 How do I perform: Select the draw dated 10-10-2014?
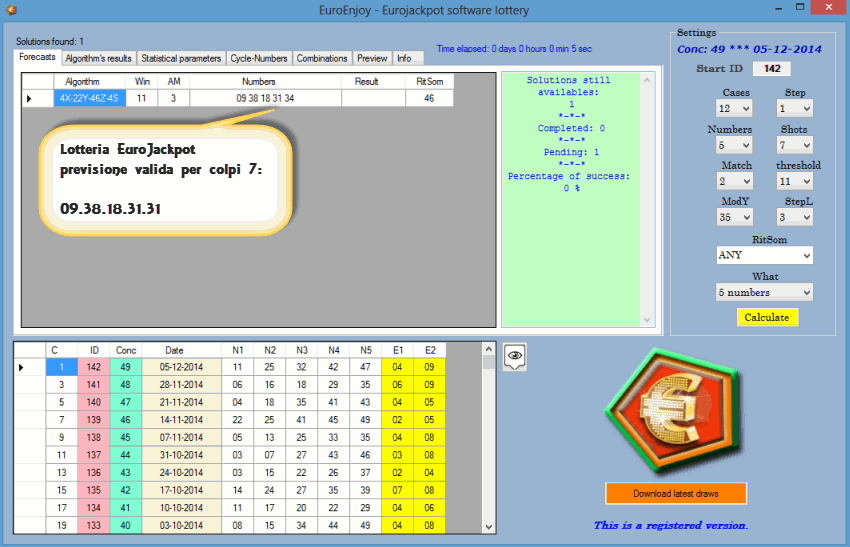(181, 508)
